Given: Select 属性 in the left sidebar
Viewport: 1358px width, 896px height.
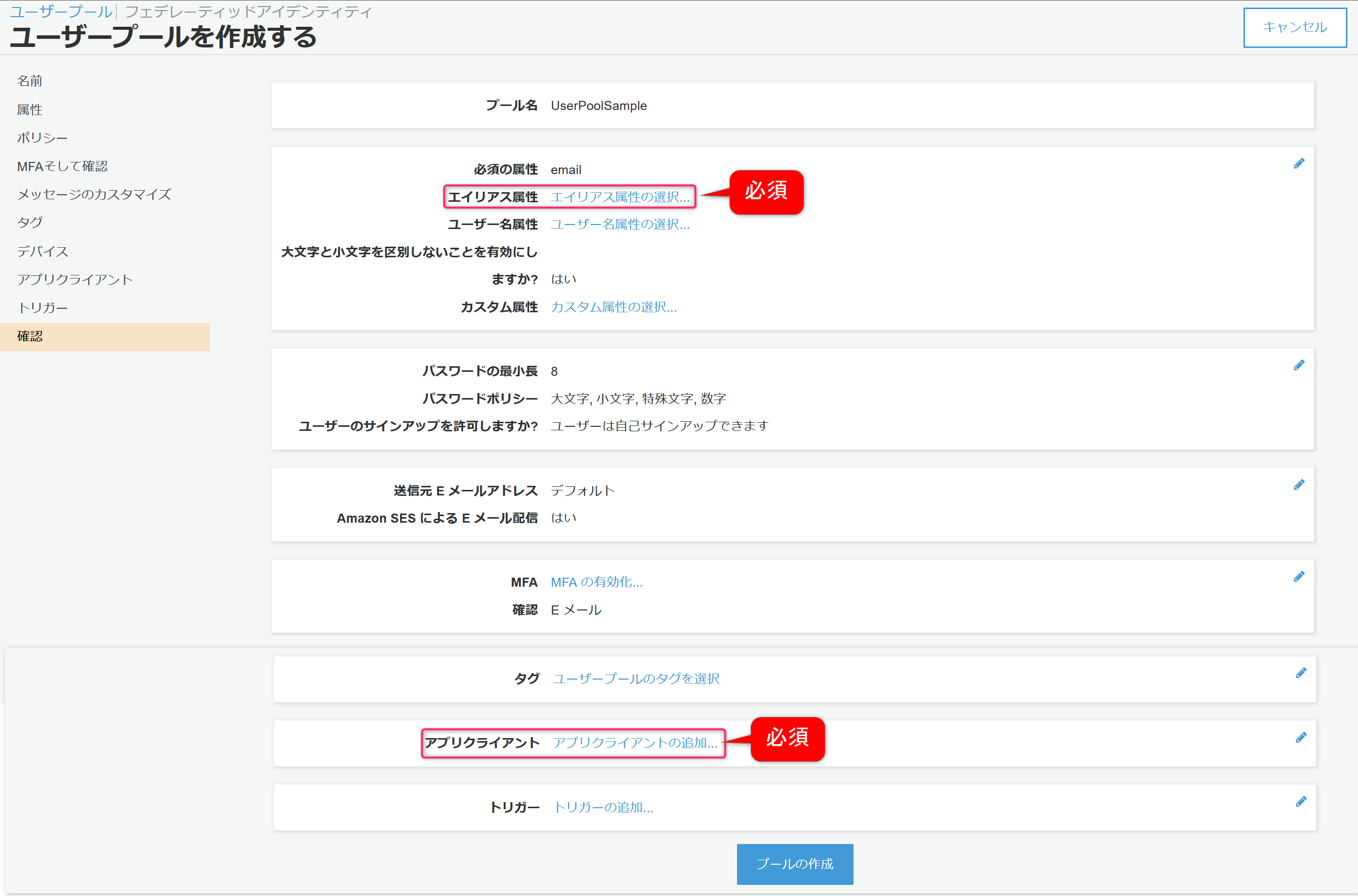Looking at the screenshot, I should click(x=30, y=109).
